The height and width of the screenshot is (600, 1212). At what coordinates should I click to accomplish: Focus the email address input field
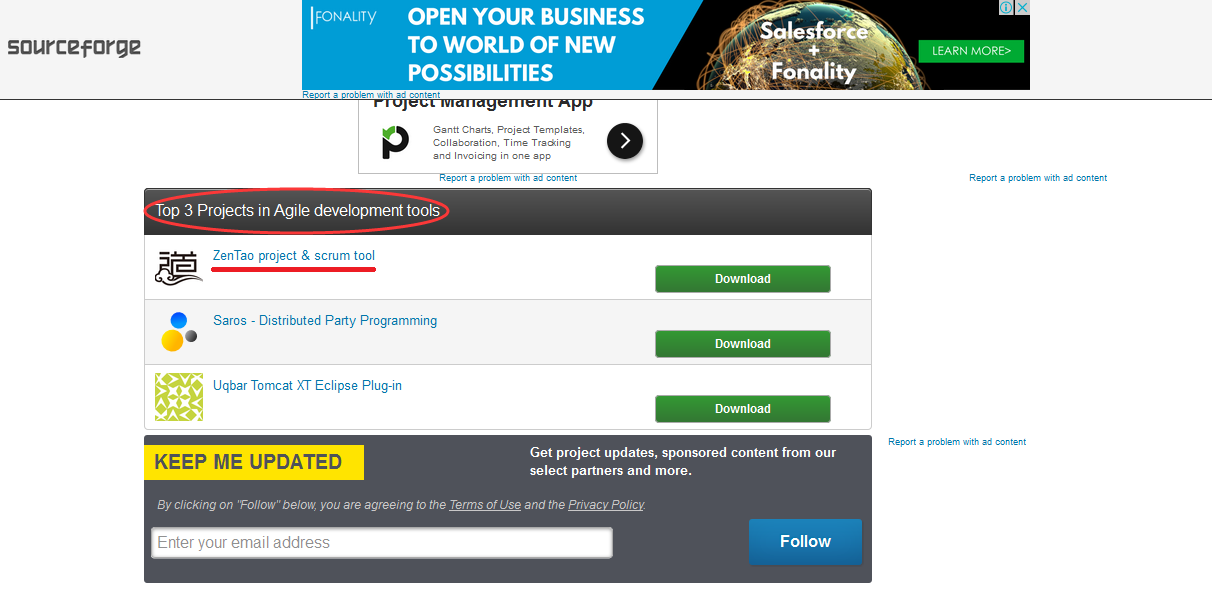382,543
